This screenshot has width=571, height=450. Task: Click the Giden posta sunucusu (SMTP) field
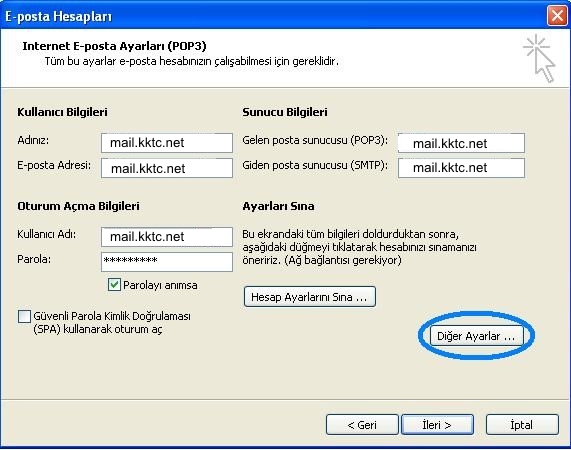point(461,168)
